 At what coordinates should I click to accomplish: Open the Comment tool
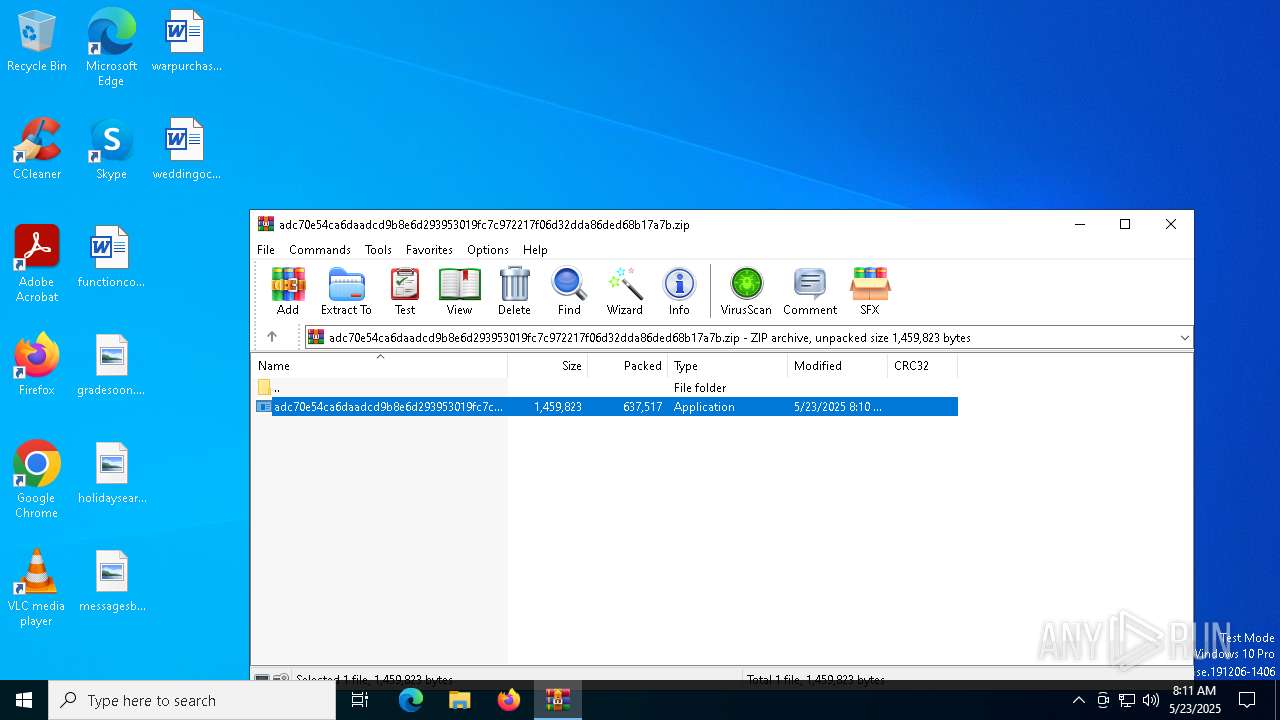[x=810, y=291]
